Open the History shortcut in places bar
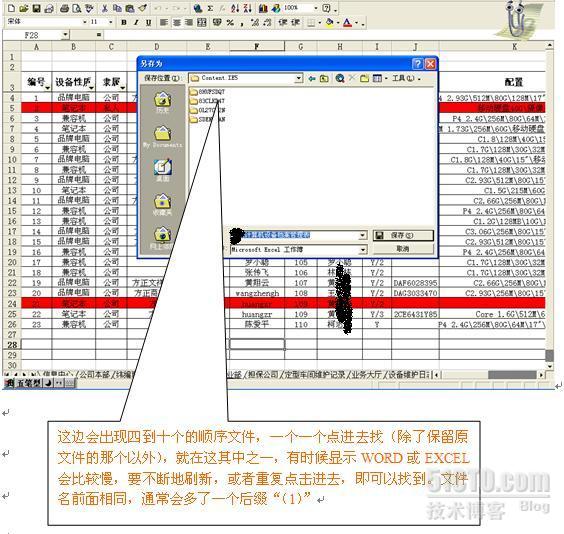The image size is (564, 534). [162, 102]
